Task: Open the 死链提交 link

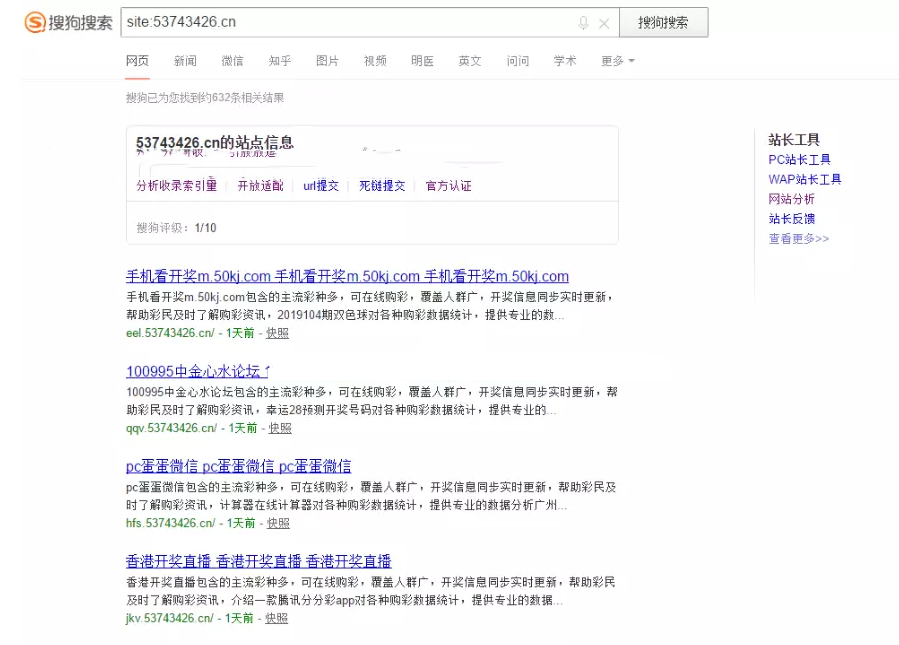Action: click(x=382, y=186)
